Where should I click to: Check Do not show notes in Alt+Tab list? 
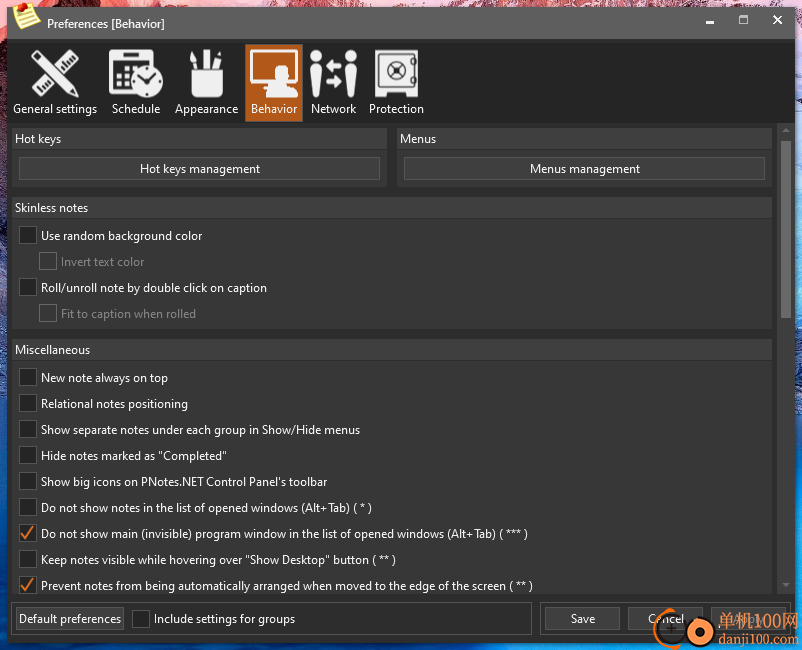[x=28, y=507]
